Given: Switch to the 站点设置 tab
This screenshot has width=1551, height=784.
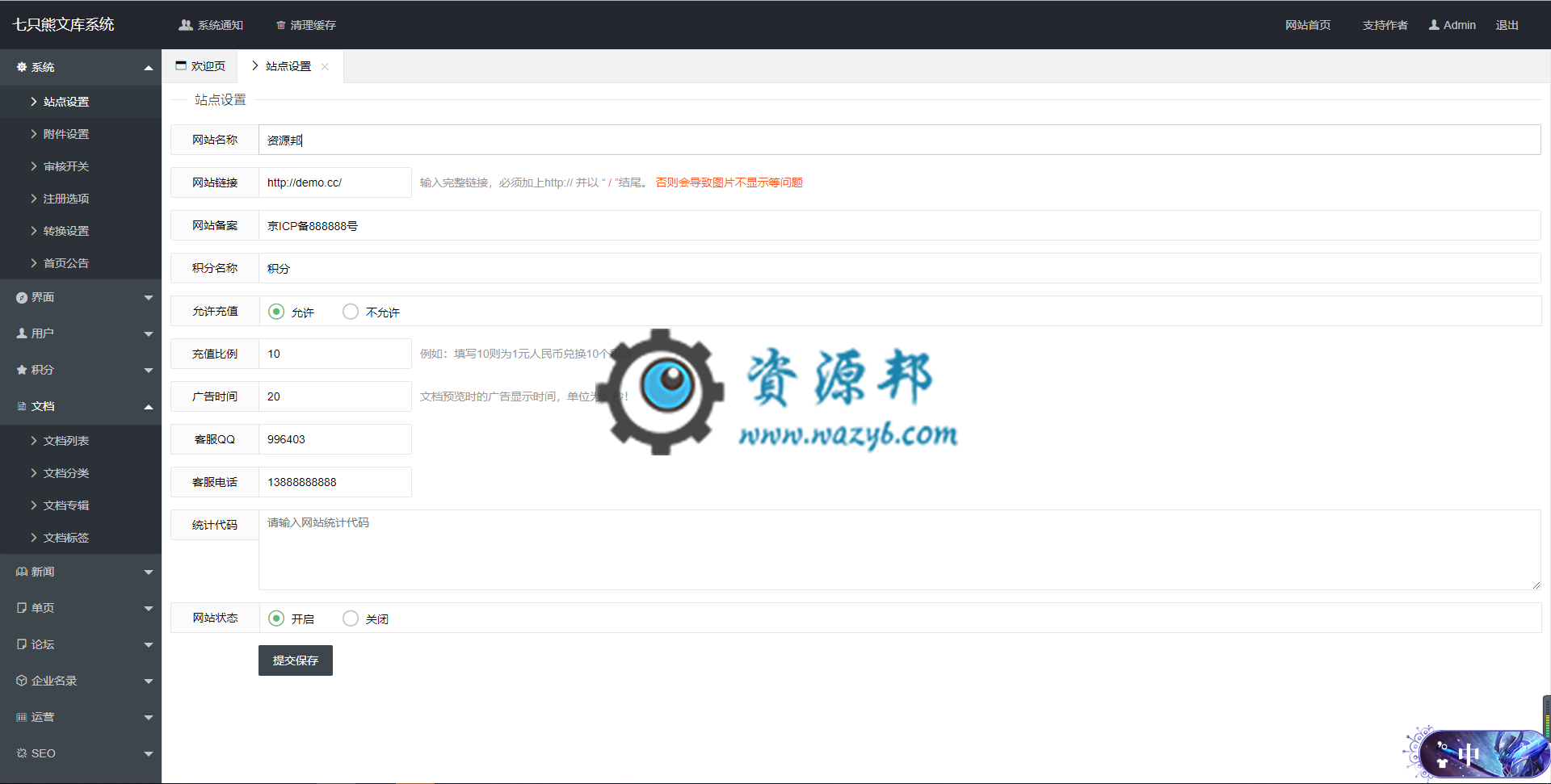Looking at the screenshot, I should pos(290,66).
